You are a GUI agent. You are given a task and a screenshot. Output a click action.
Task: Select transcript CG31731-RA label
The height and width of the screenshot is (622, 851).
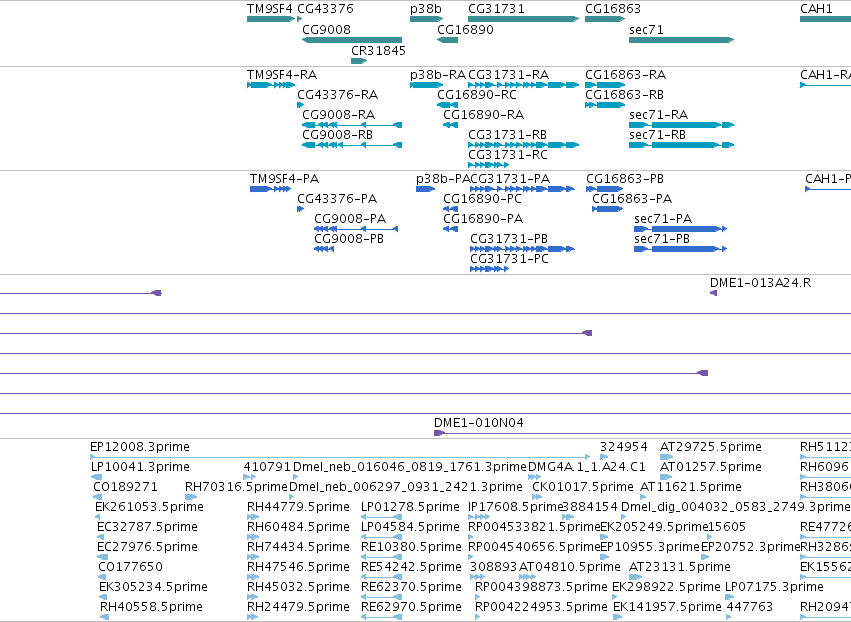(508, 74)
